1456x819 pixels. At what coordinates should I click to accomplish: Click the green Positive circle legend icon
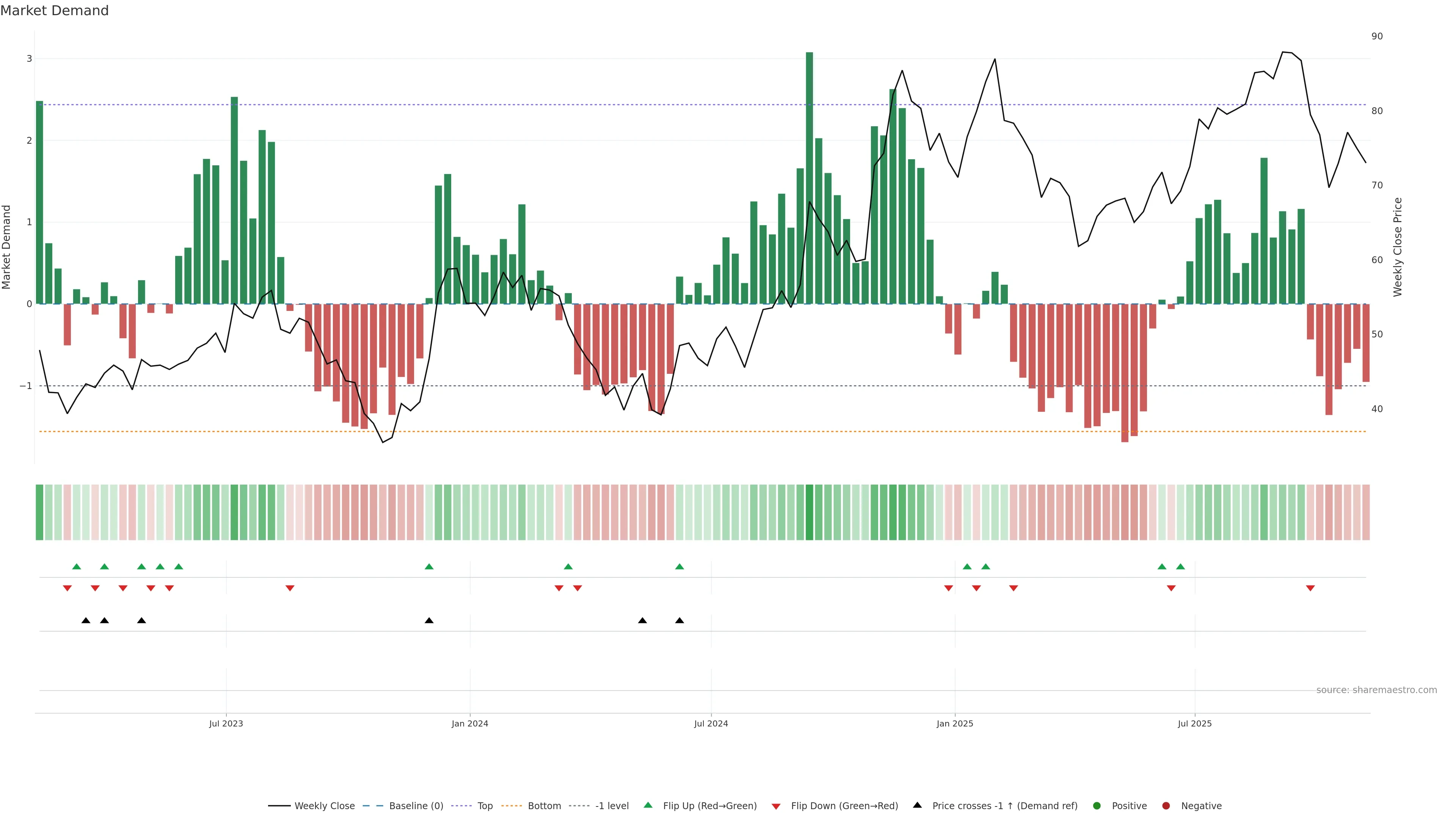click(1097, 805)
